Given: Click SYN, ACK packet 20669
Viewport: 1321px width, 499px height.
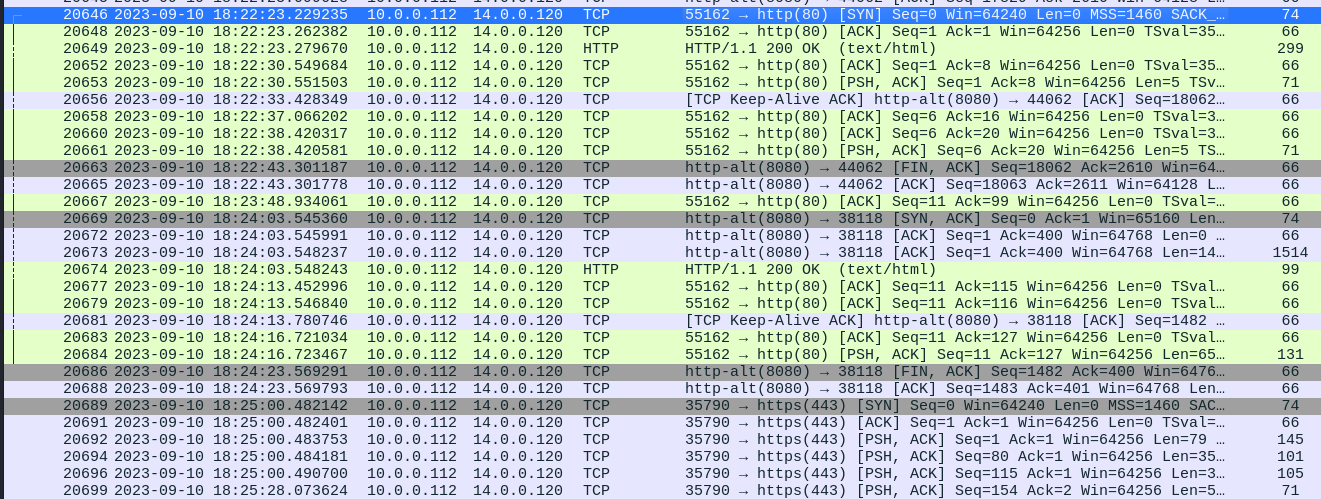Looking at the screenshot, I should click(x=660, y=219).
